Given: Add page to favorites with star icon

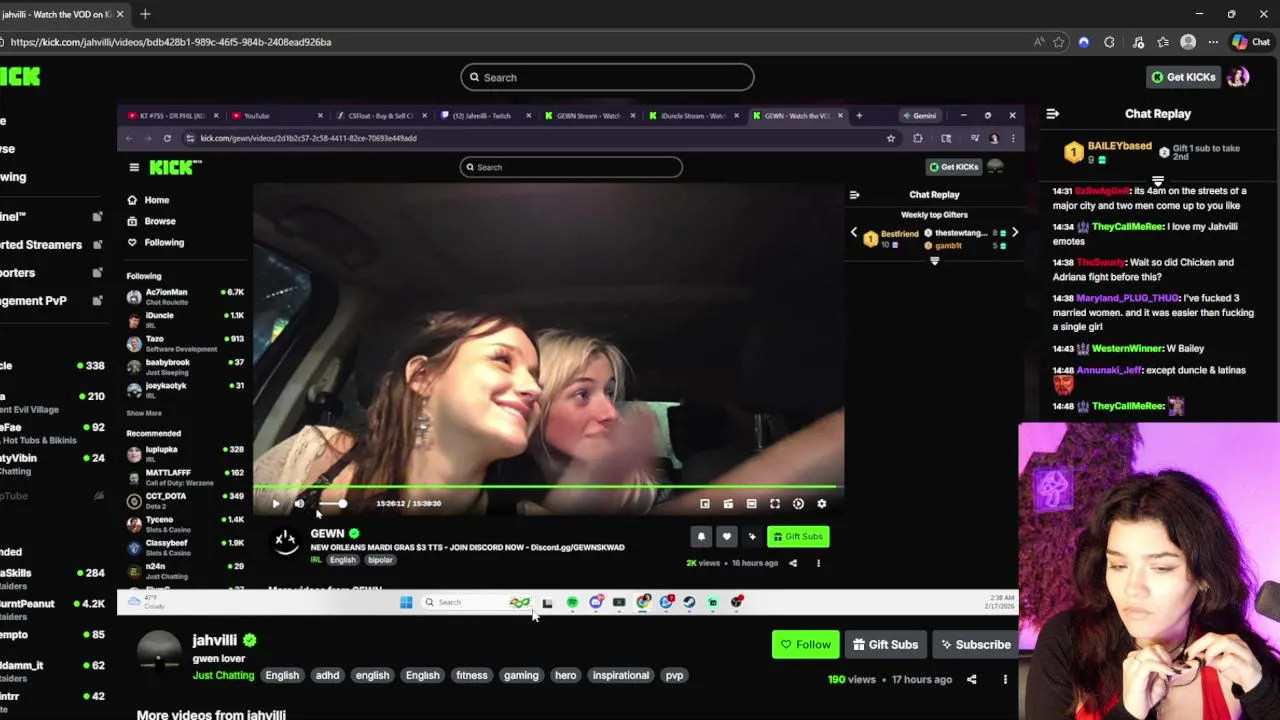Looking at the screenshot, I should (1059, 42).
